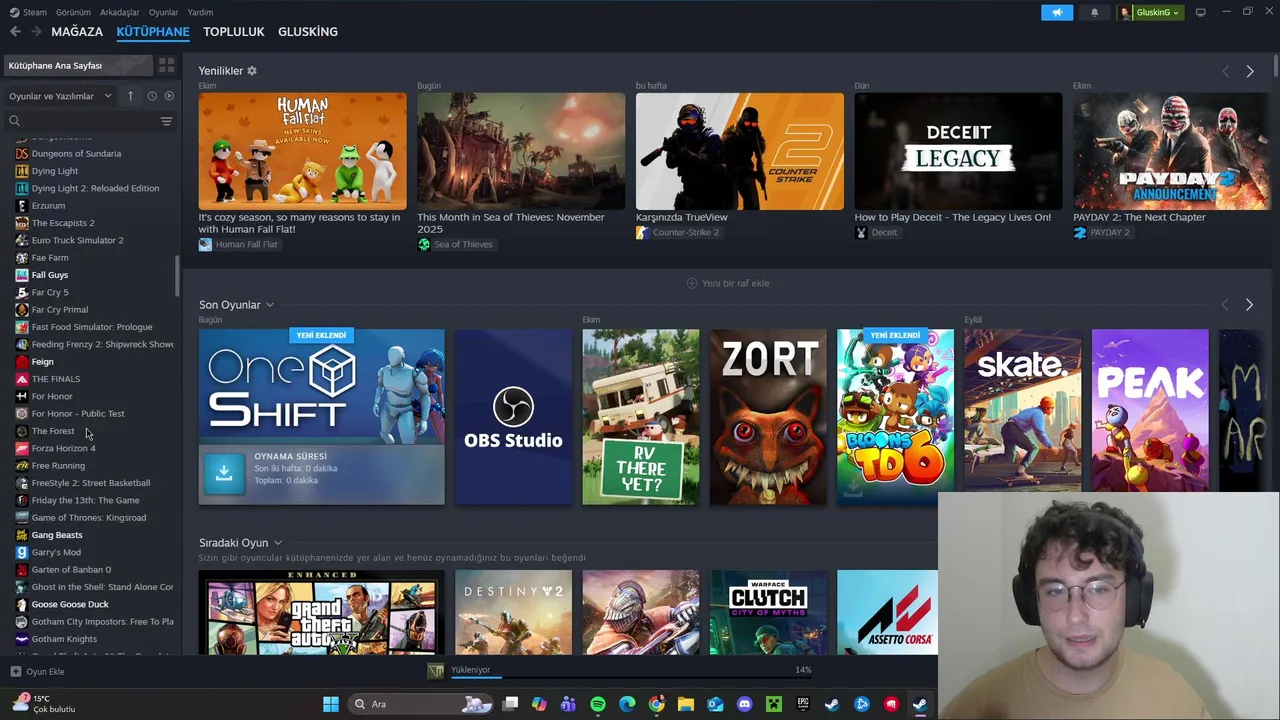This screenshot has height=720, width=1280.
Task: Select Euro Truck Simulator 2 in list
Action: 77,240
